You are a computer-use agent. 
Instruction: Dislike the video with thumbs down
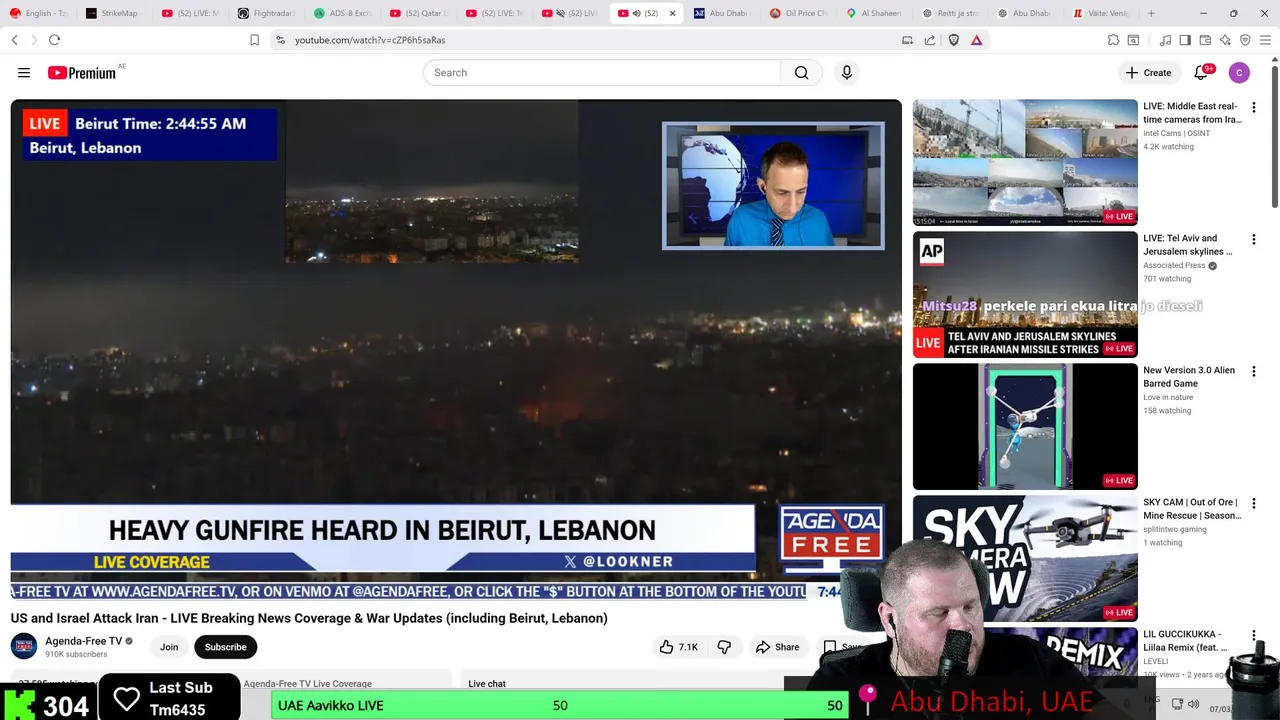point(724,647)
